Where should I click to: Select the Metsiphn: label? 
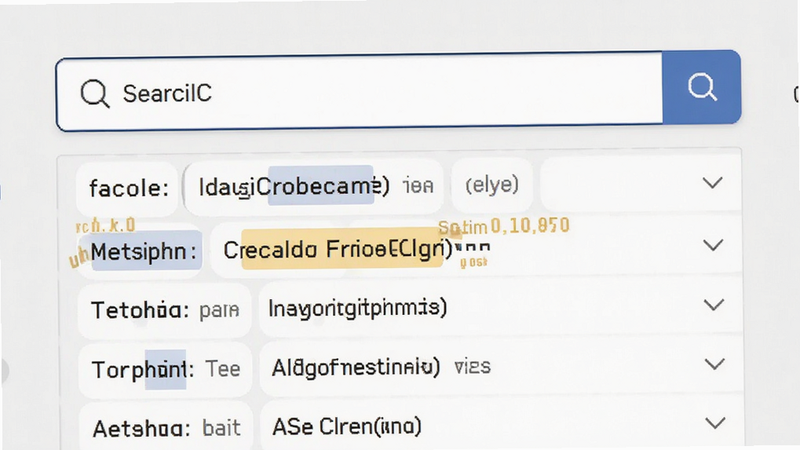tap(142, 251)
